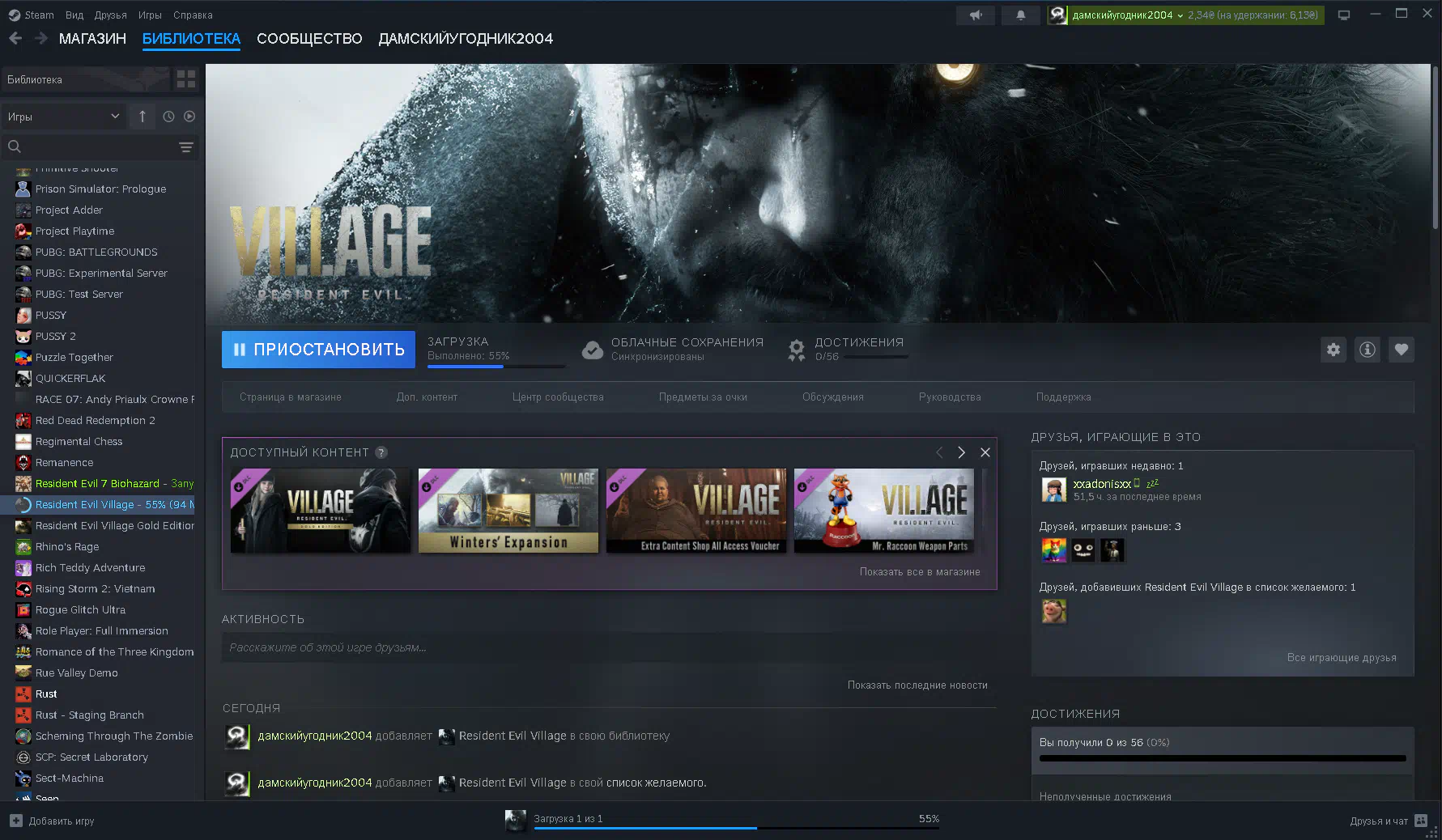The height and width of the screenshot is (840, 1442).
Task: Open Extra Content Shop Voucher thumbnail
Action: click(x=696, y=511)
